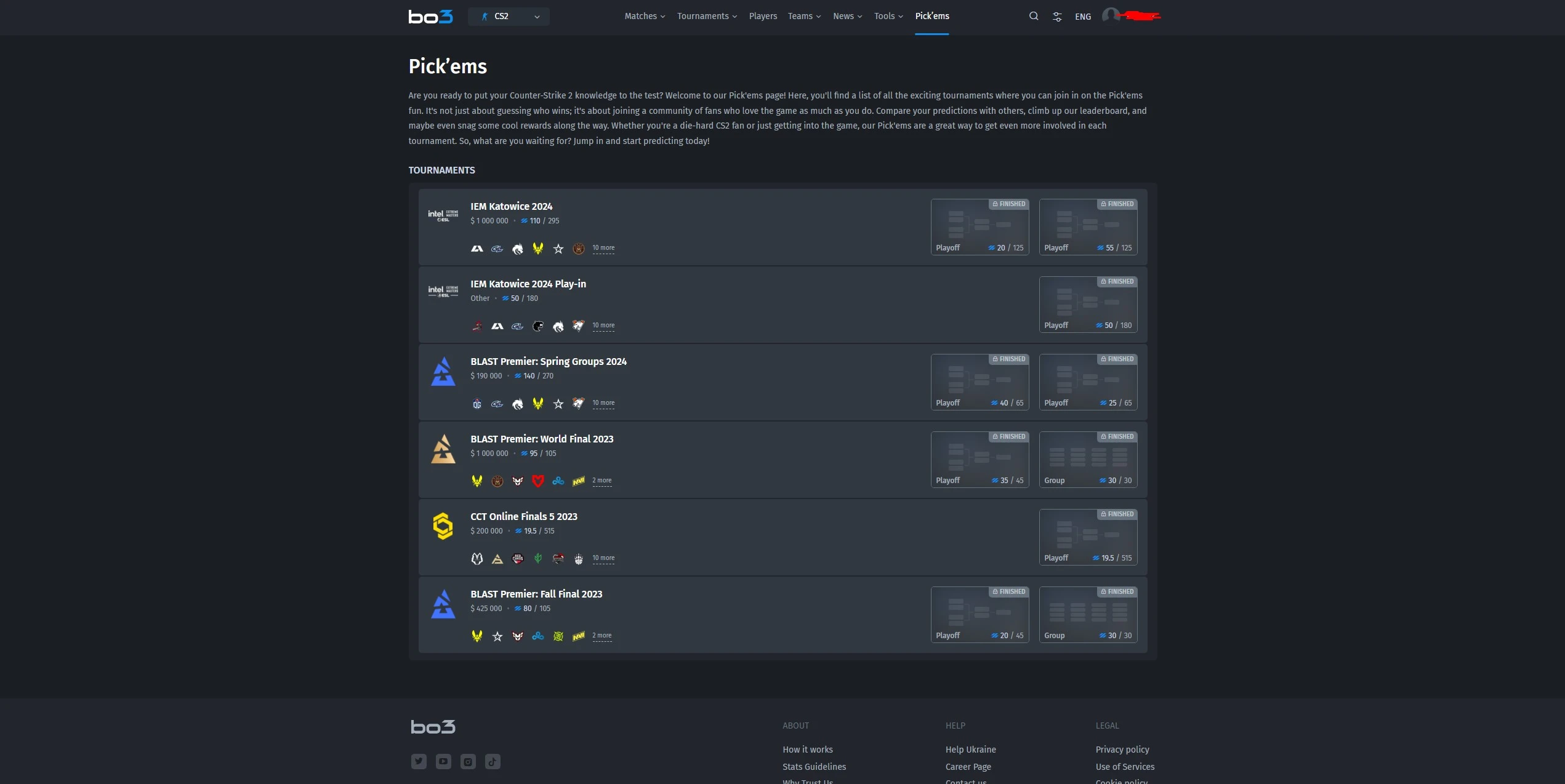This screenshot has width=1565, height=784.
Task: Show 2 more teams in Fall Final 2023
Action: pyautogui.click(x=602, y=636)
